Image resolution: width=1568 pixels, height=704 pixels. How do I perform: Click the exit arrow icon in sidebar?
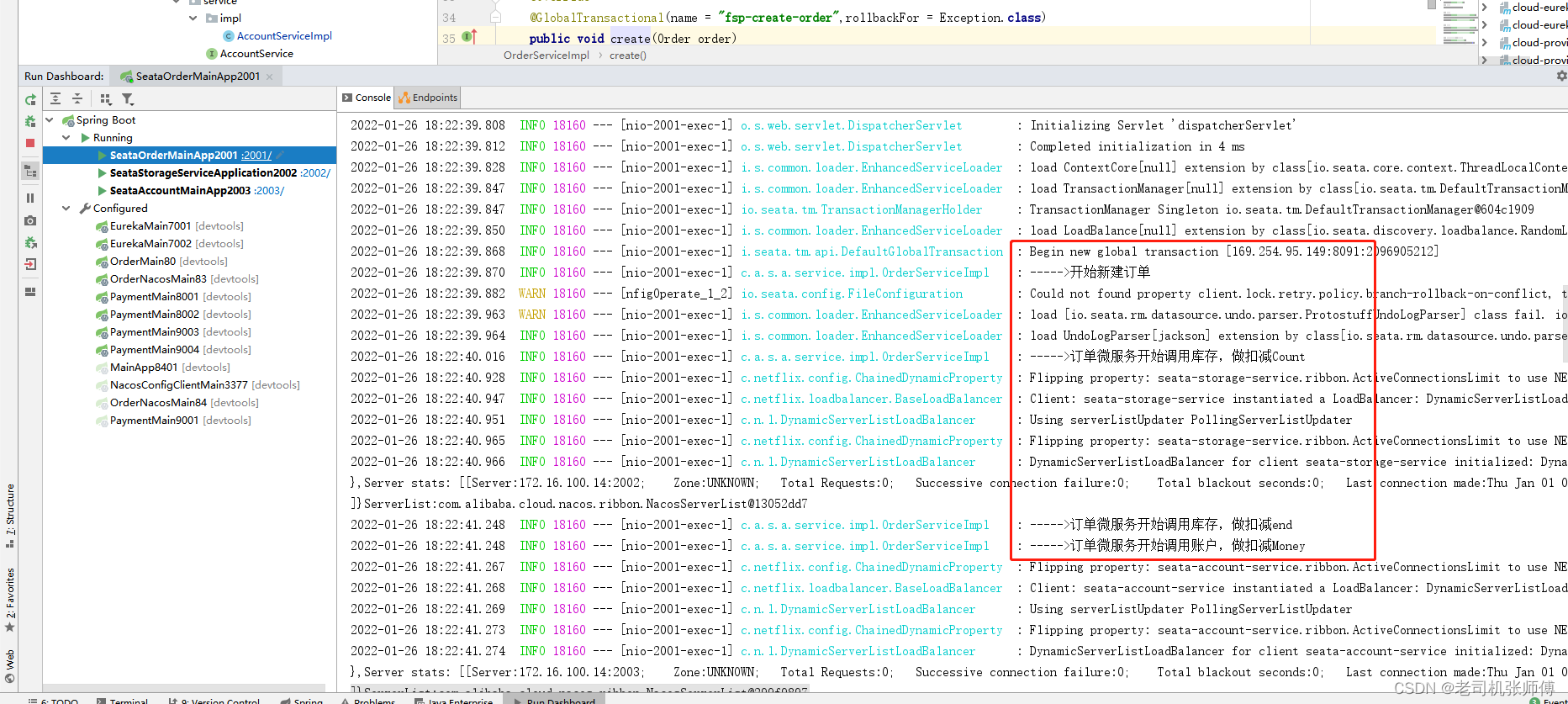click(x=30, y=264)
